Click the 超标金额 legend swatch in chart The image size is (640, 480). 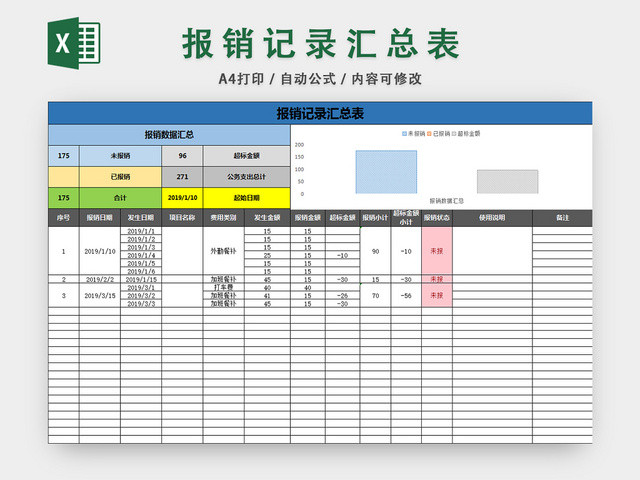click(454, 133)
